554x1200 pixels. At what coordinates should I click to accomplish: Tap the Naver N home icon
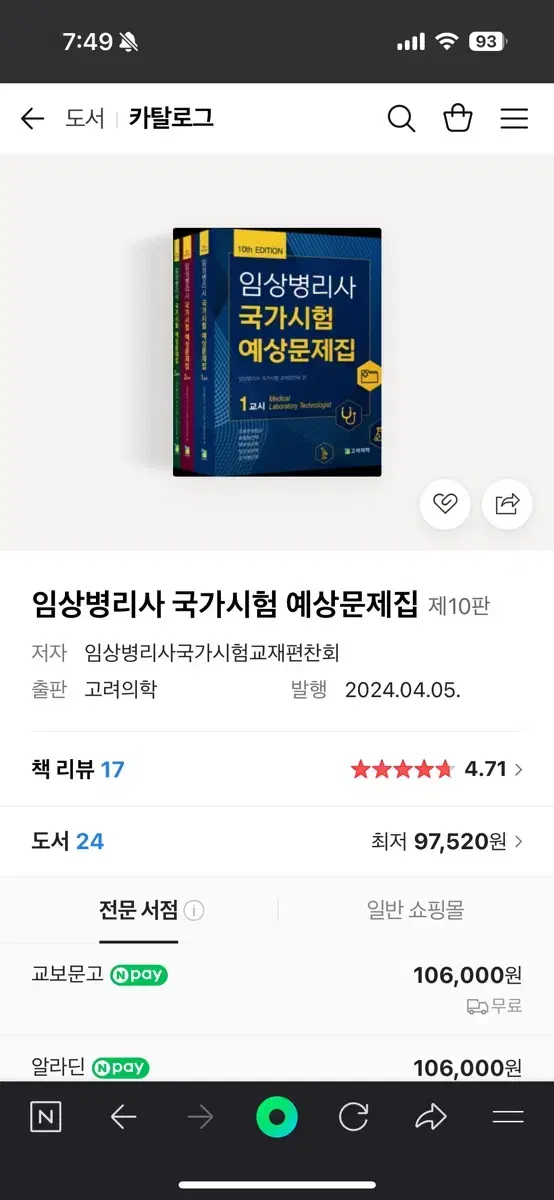tap(45, 1117)
